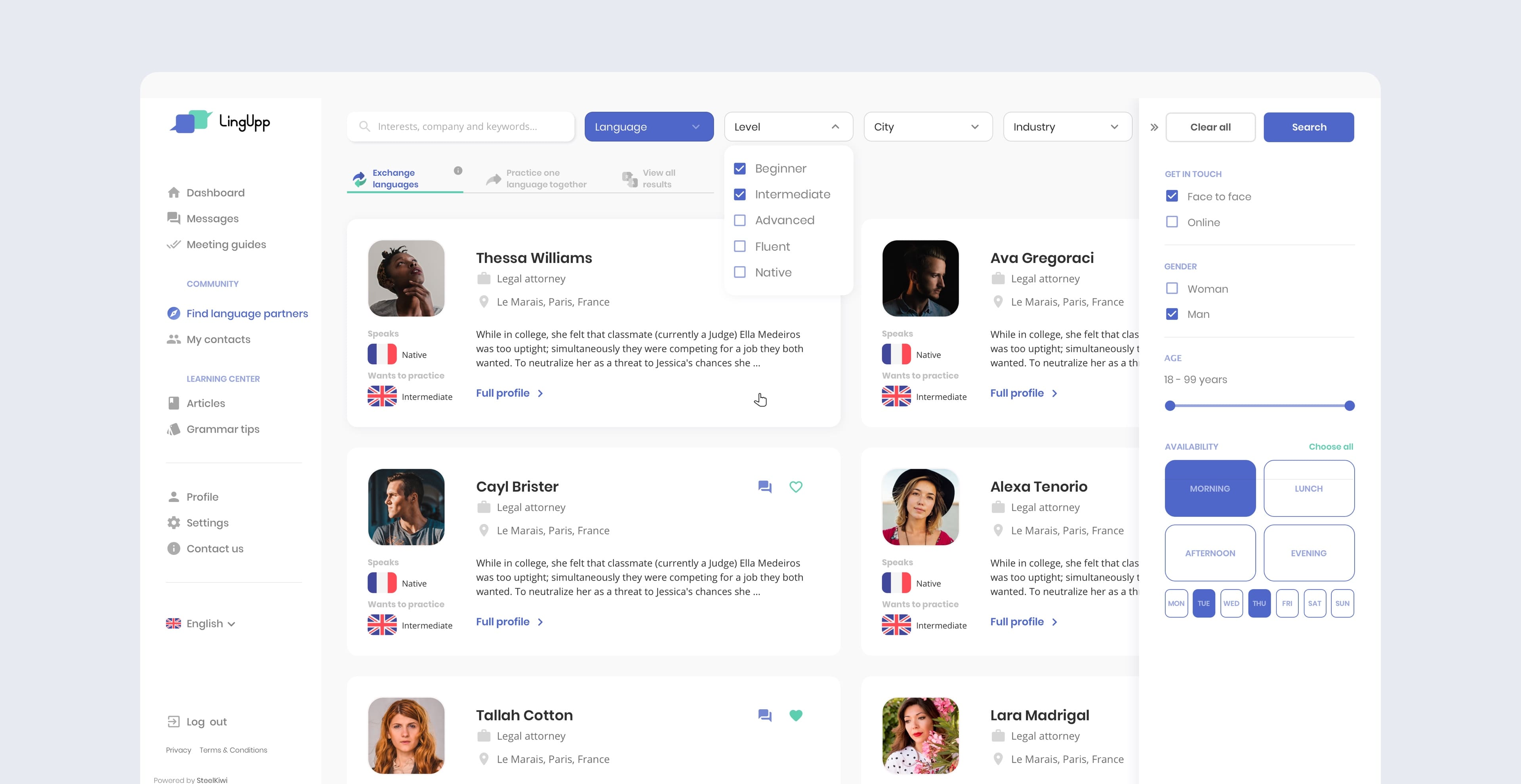1521x784 pixels.
Task: Open Dashboard menu item
Action: click(206, 192)
